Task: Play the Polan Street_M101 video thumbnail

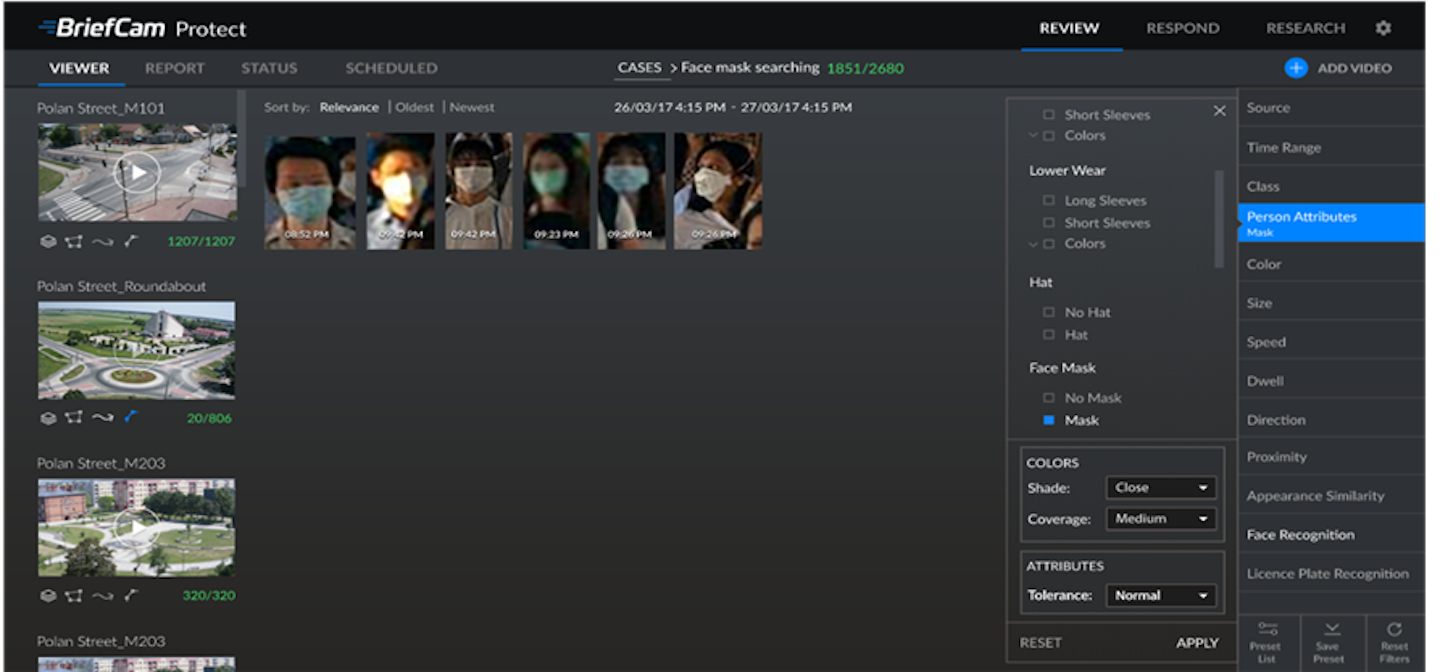Action: click(136, 171)
